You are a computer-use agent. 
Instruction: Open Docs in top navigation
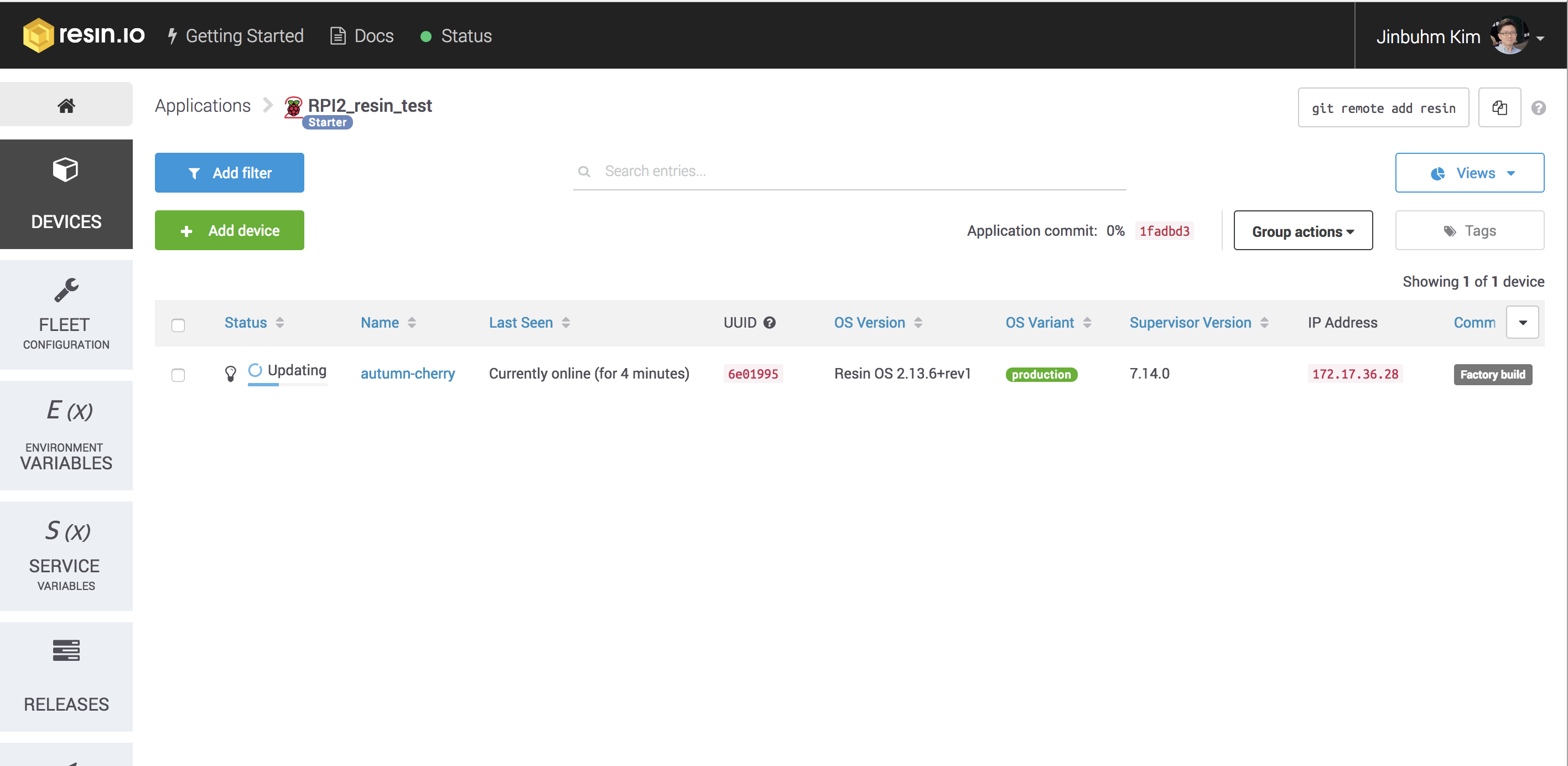[x=362, y=36]
